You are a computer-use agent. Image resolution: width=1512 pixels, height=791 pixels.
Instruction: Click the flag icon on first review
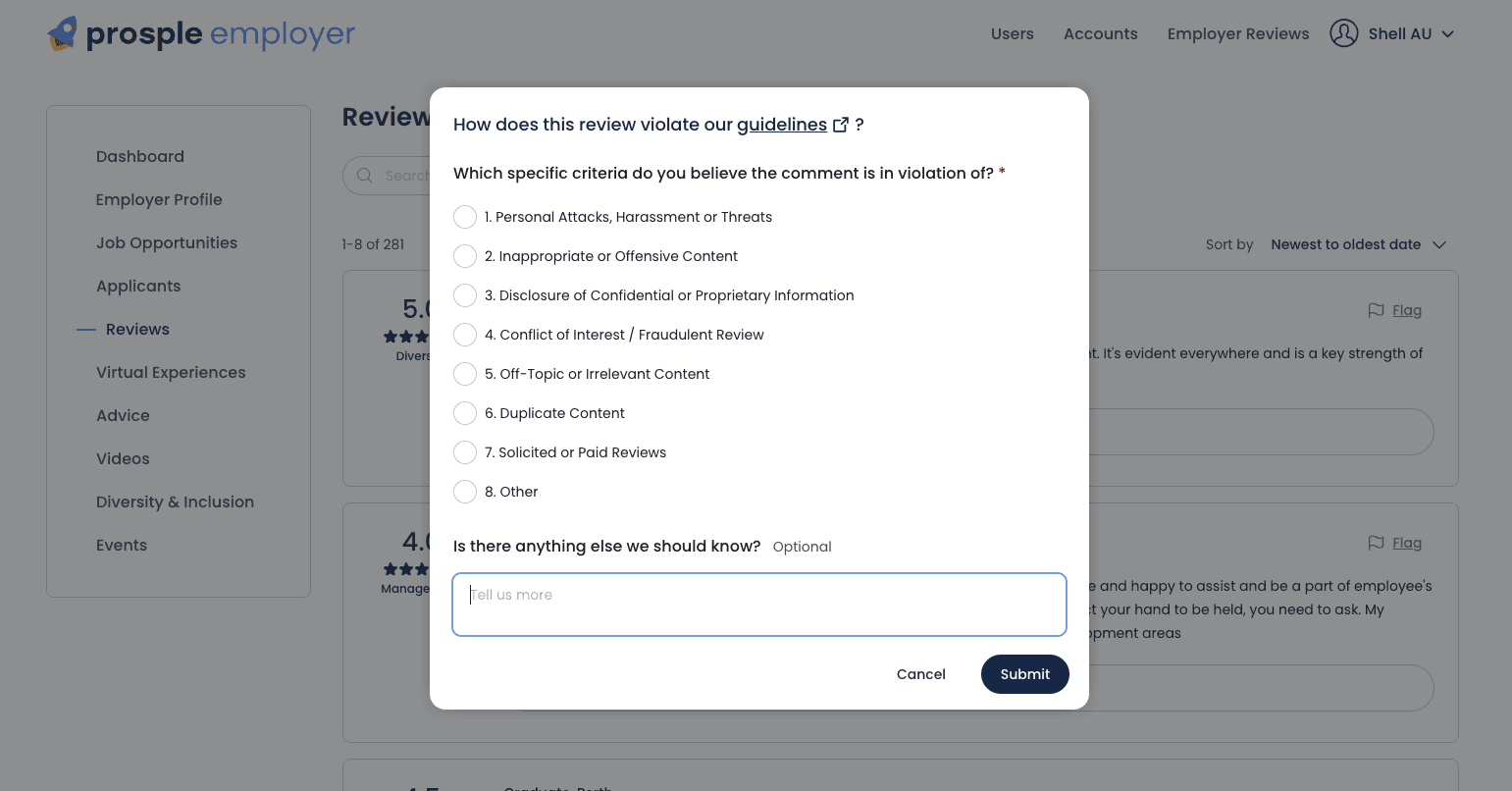[x=1376, y=310]
